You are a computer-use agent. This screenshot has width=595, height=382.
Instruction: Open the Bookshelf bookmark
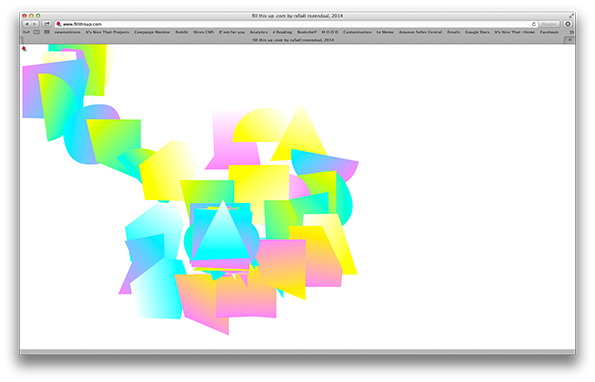pos(307,32)
